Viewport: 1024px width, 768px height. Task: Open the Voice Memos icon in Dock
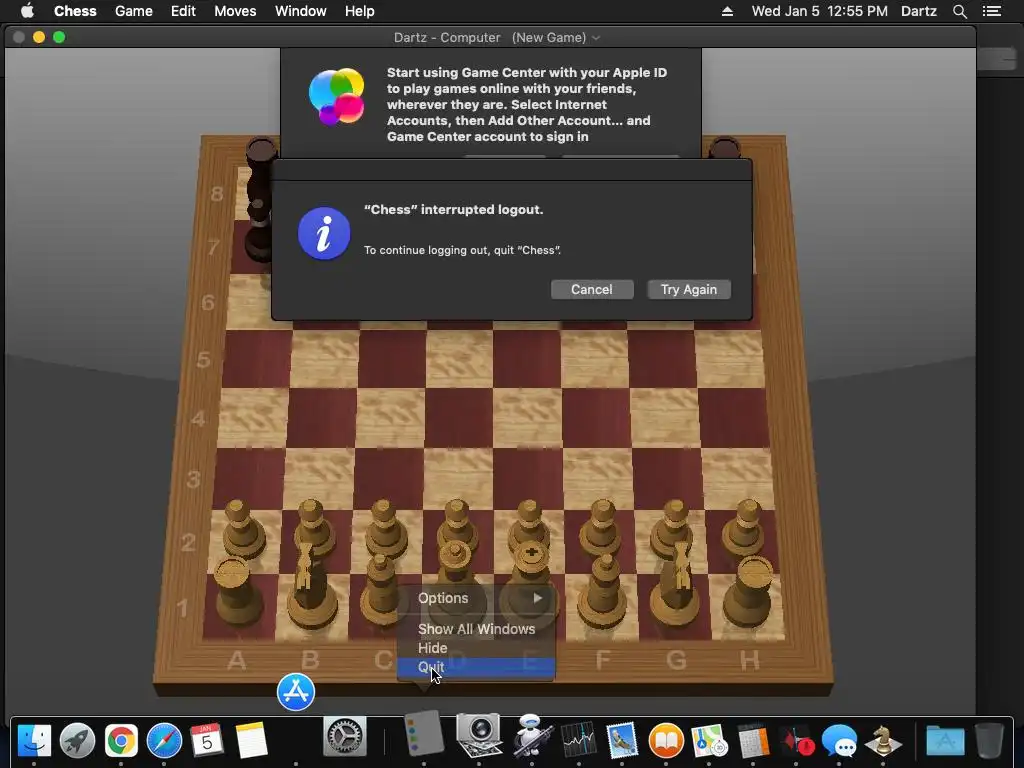tap(796, 741)
